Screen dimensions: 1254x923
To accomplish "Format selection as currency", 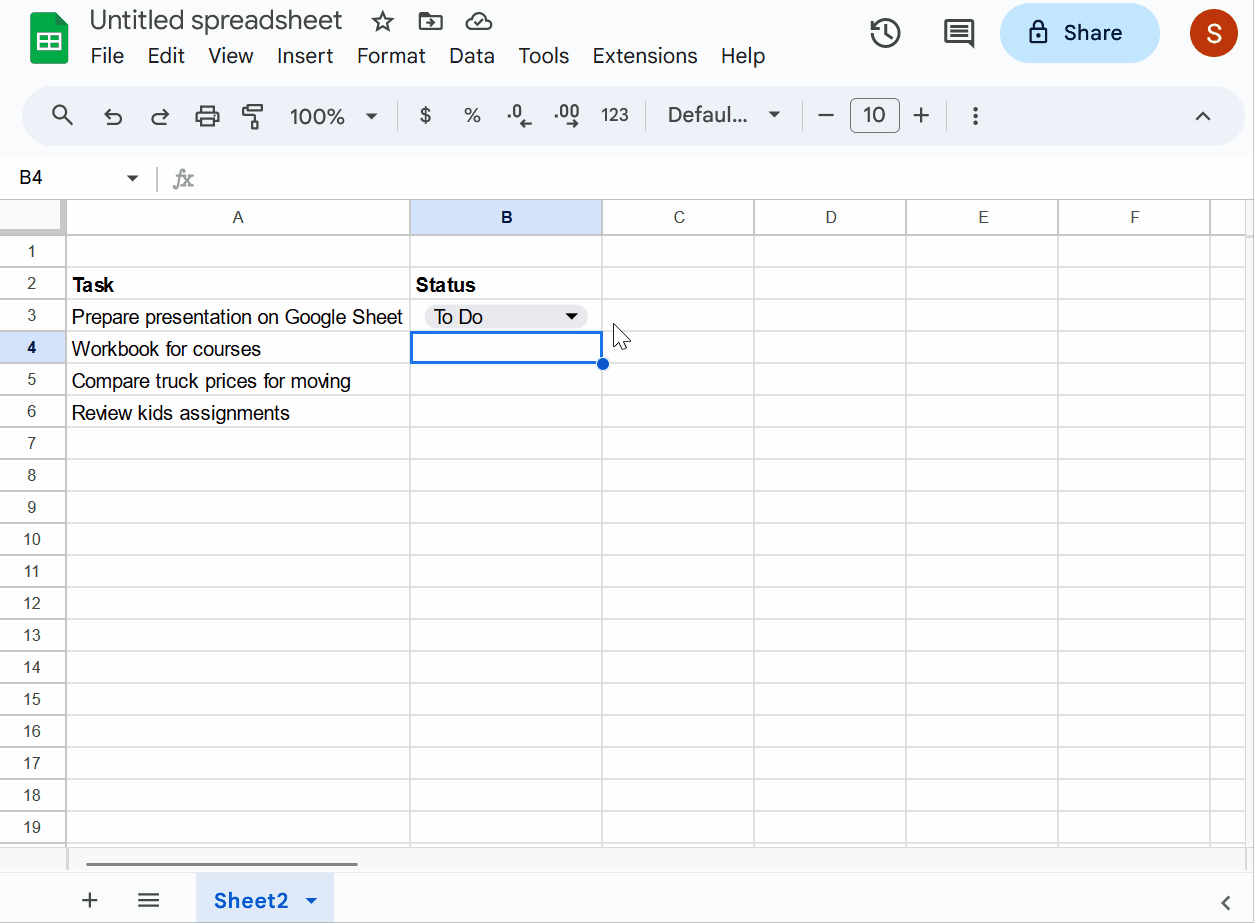I will [x=425, y=115].
